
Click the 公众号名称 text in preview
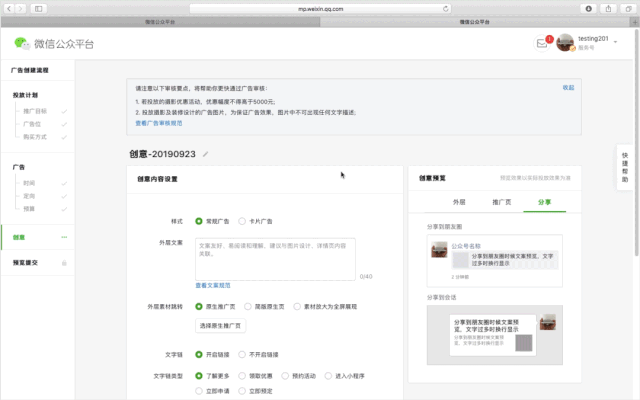pyautogui.click(x=466, y=246)
